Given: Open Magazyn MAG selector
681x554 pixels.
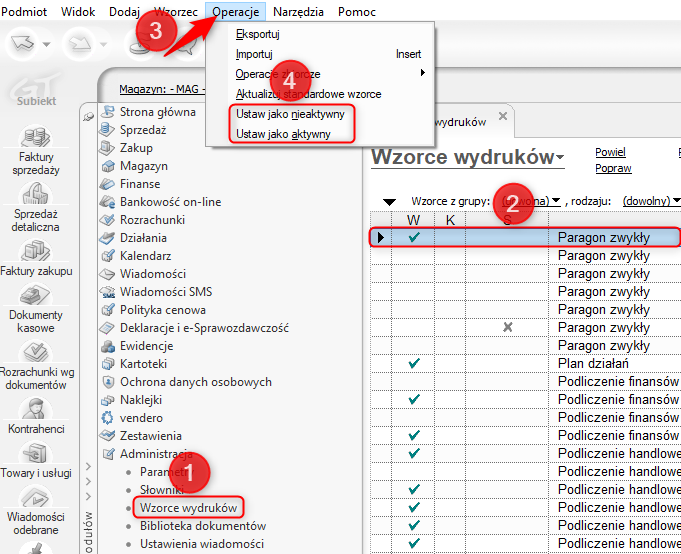Looking at the screenshot, I should (x=162, y=89).
